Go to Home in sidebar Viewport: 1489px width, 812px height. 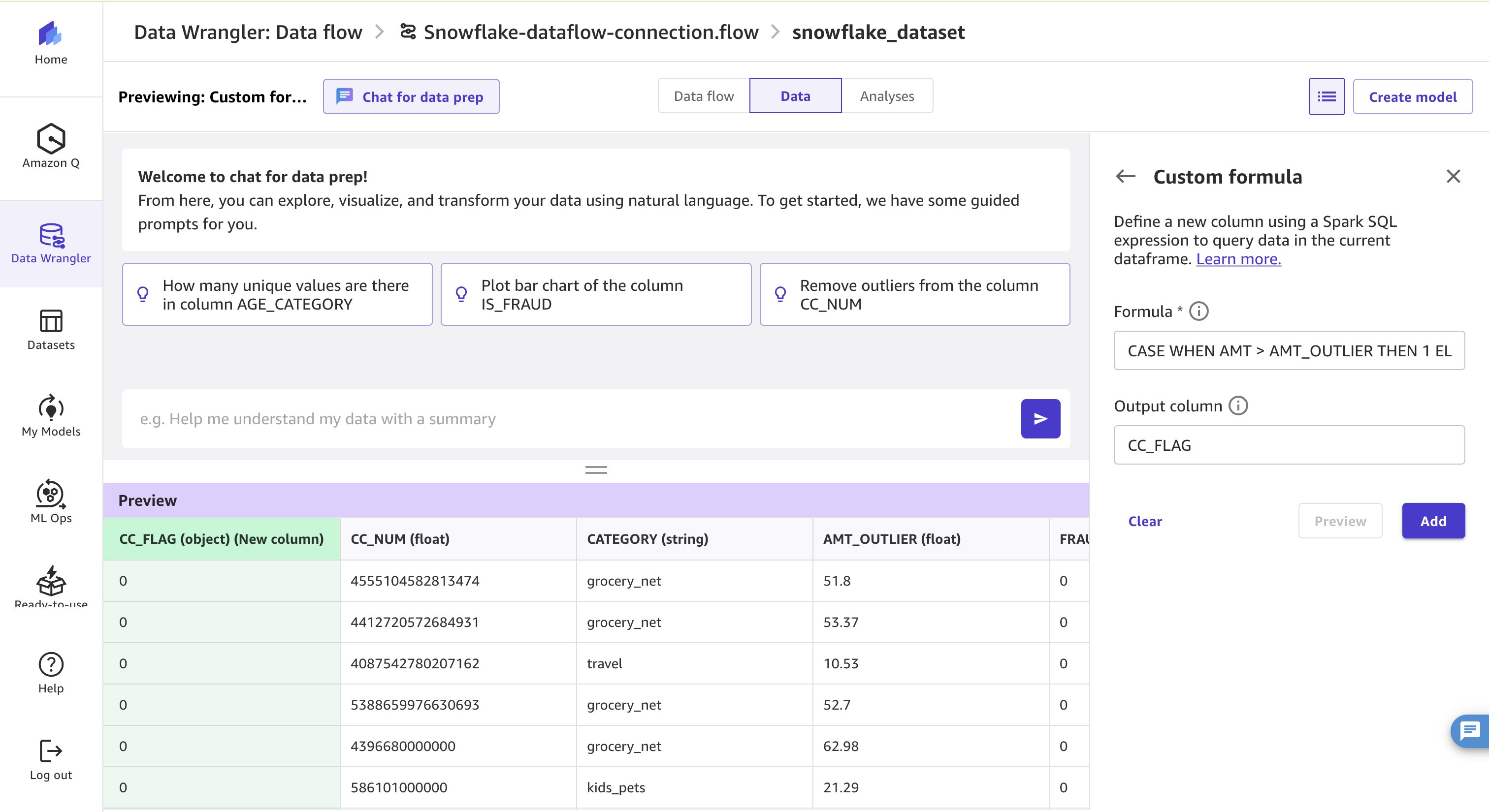51,43
